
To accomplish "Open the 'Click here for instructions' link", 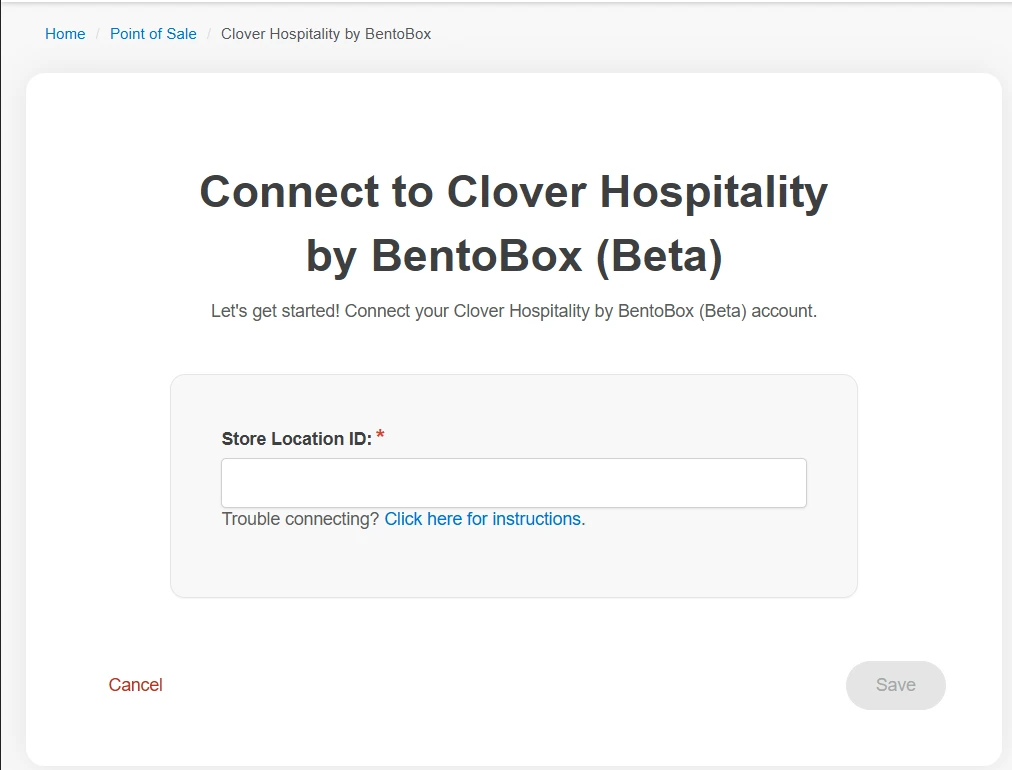I will pos(482,519).
